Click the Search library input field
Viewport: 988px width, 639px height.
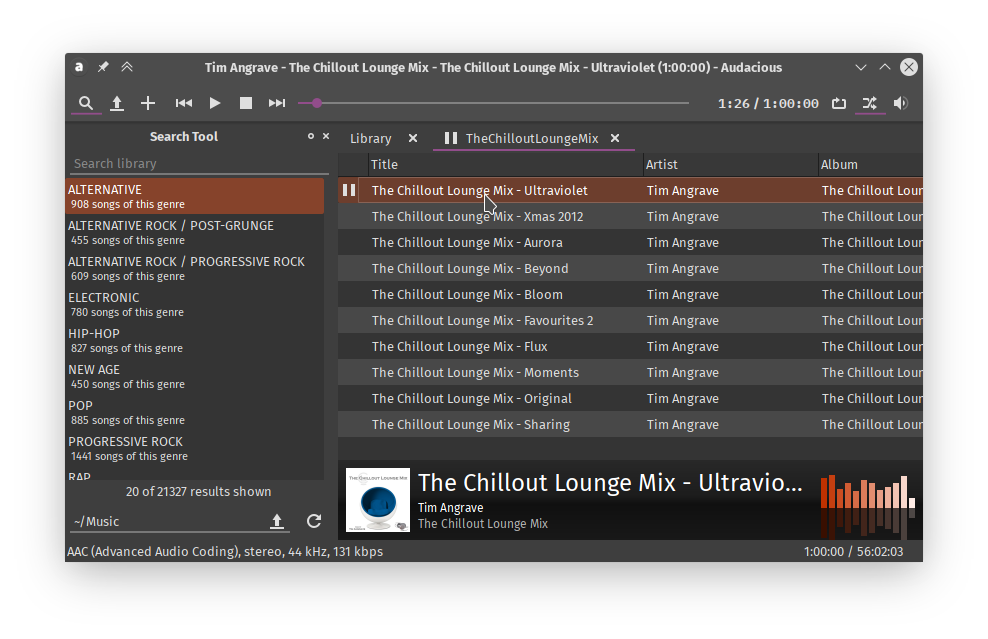tap(199, 164)
